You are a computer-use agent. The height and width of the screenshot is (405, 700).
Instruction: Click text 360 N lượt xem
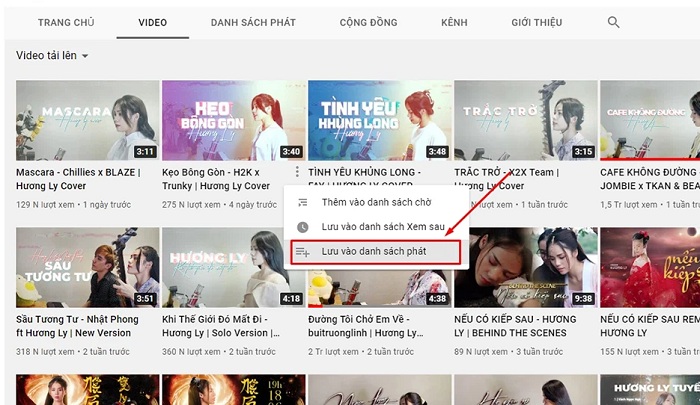[x=191, y=352]
